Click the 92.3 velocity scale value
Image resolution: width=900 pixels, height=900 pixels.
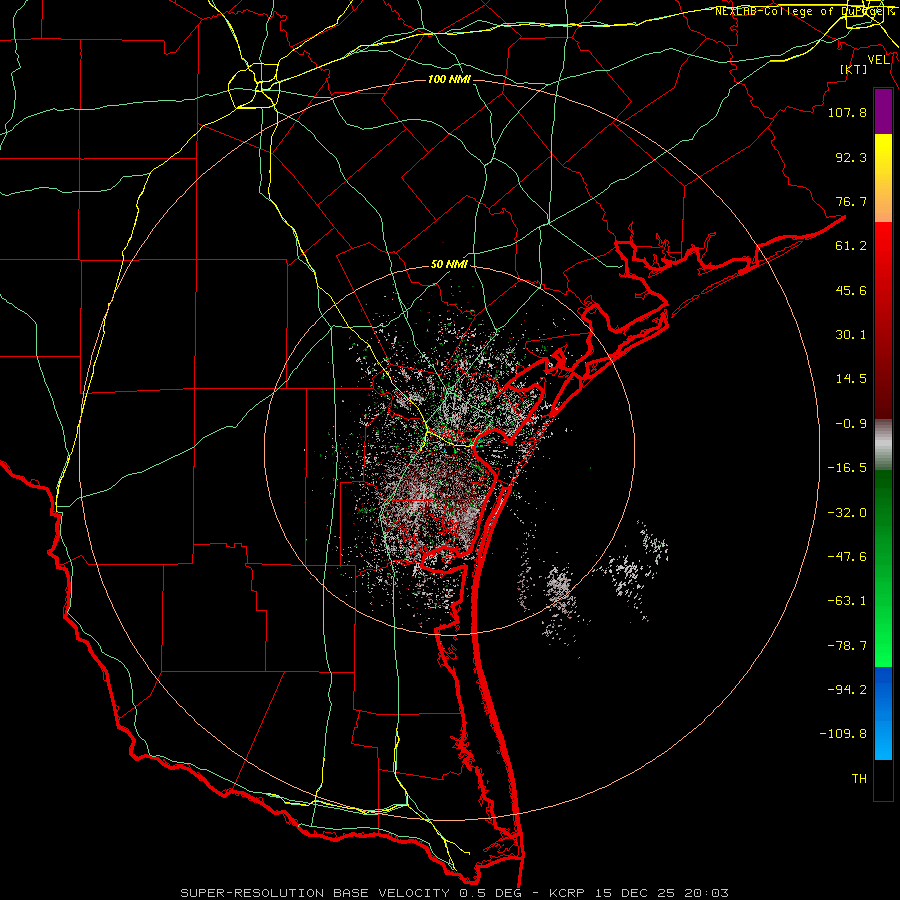(851, 157)
